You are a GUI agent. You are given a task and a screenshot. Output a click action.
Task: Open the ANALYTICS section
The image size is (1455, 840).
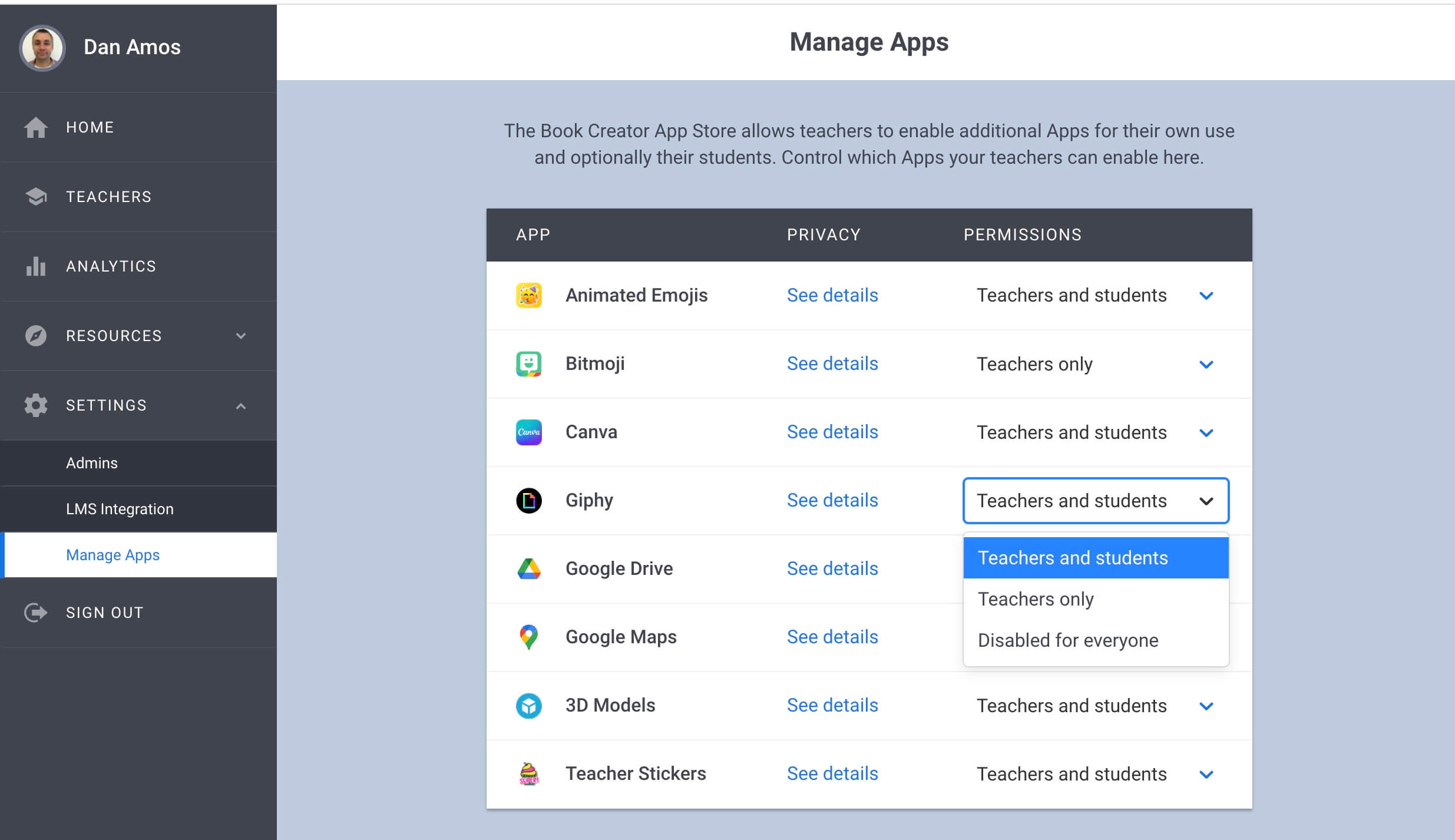(138, 266)
